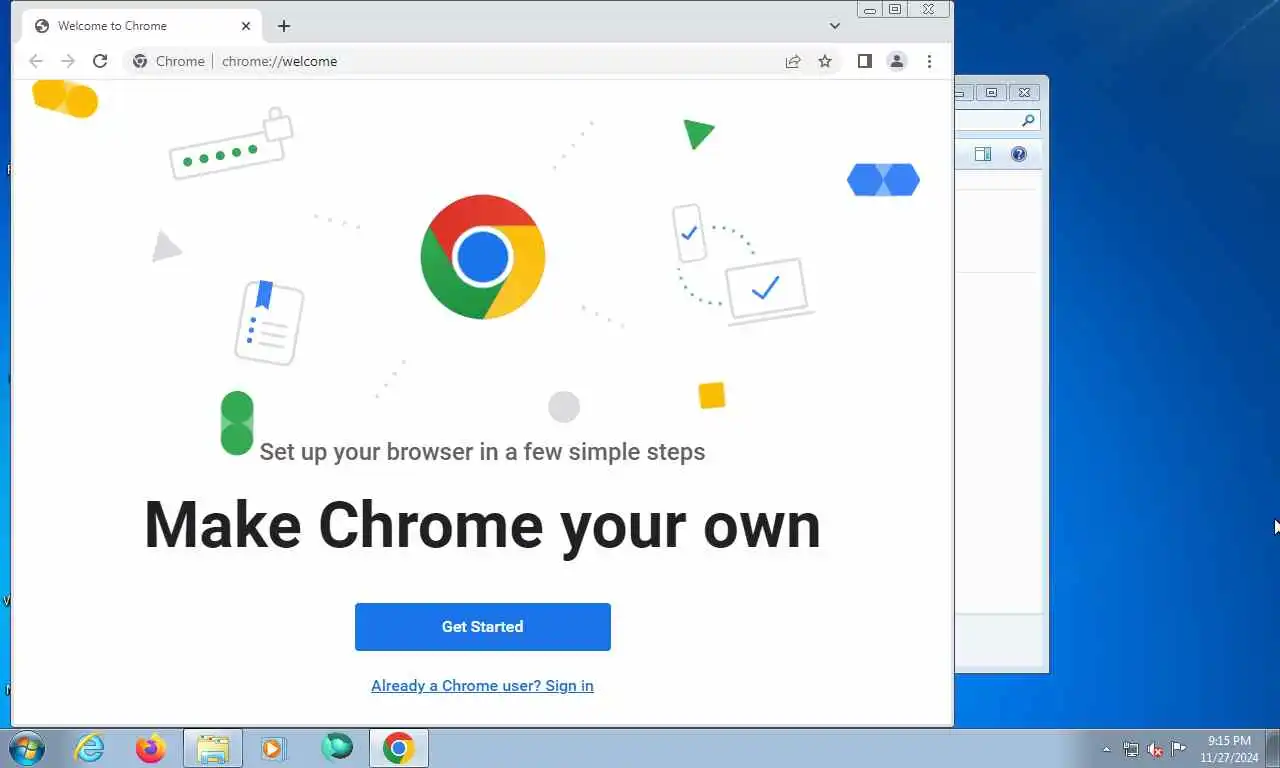This screenshot has height=768, width=1280.
Task: Open help in the Explorer window behind
Action: (x=1018, y=154)
